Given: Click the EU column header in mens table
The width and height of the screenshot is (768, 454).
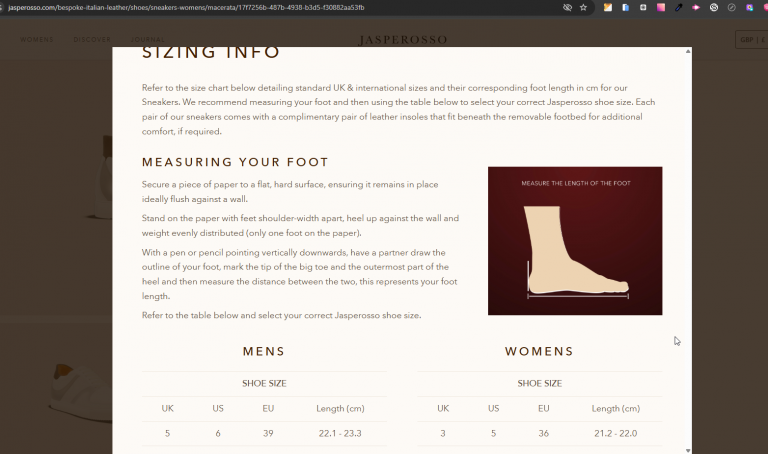Looking at the screenshot, I should (x=268, y=408).
